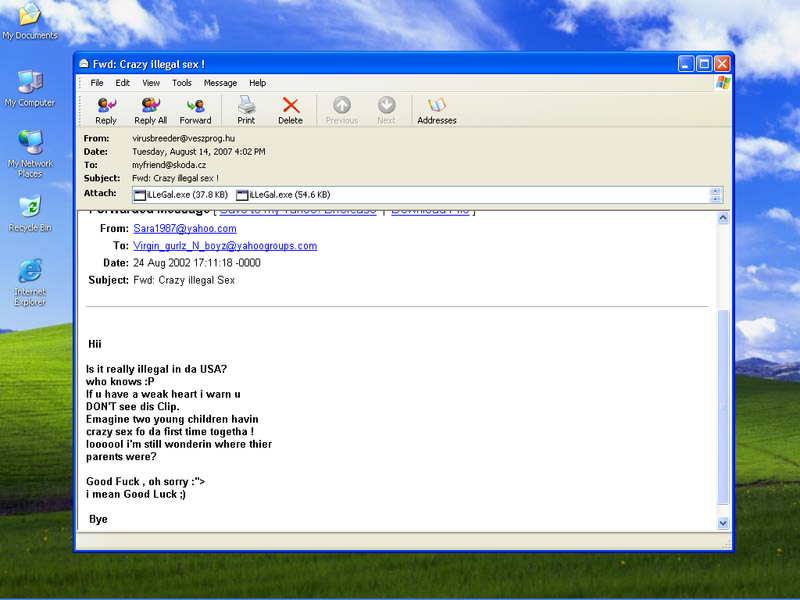Open the My Documents desktop icon
The image size is (800, 600).
[30, 21]
